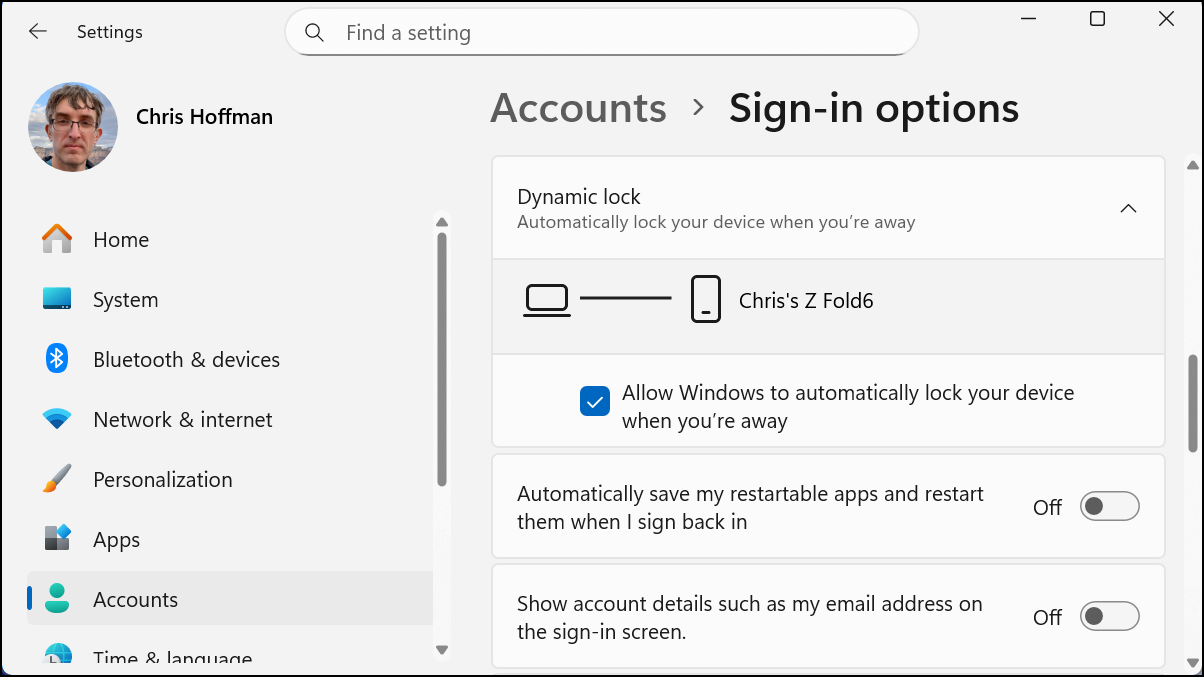Open the Apps settings section
The width and height of the screenshot is (1204, 677).
116,539
